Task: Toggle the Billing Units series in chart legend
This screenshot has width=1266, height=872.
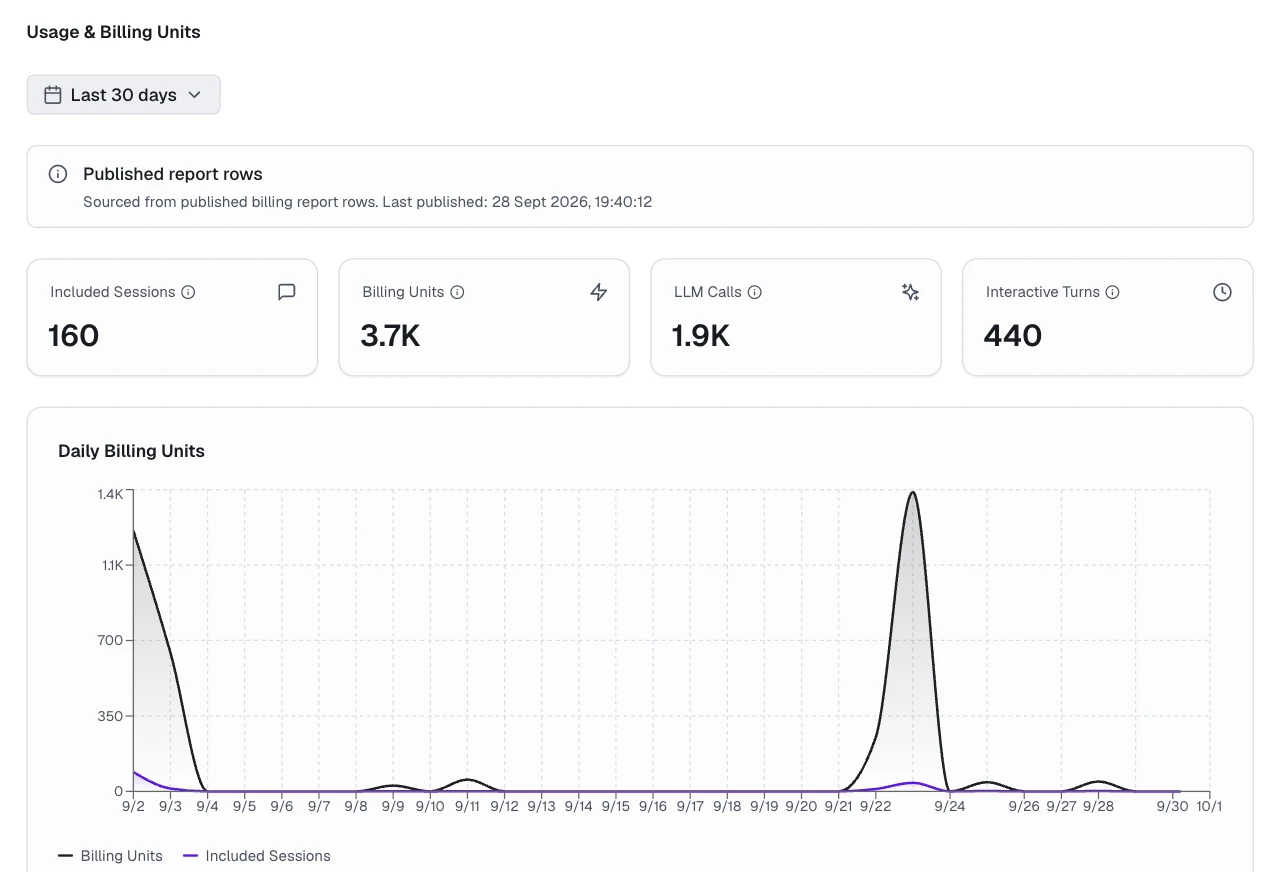Action: coord(111,856)
